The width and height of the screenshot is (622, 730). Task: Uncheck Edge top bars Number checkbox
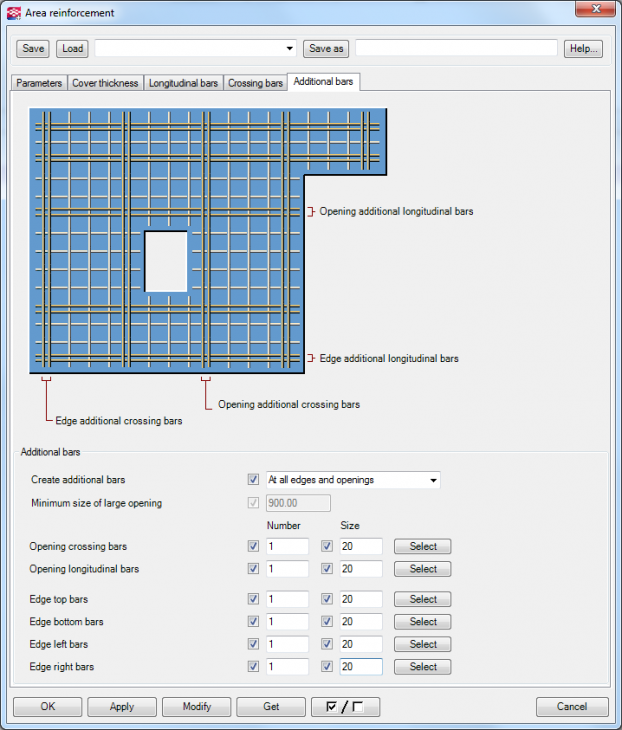(253, 600)
